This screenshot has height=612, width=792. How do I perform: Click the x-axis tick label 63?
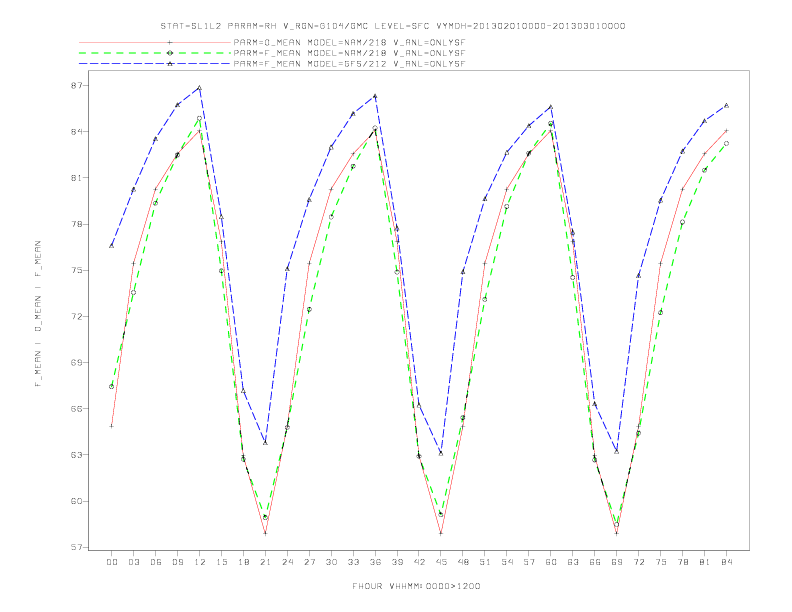pos(573,562)
